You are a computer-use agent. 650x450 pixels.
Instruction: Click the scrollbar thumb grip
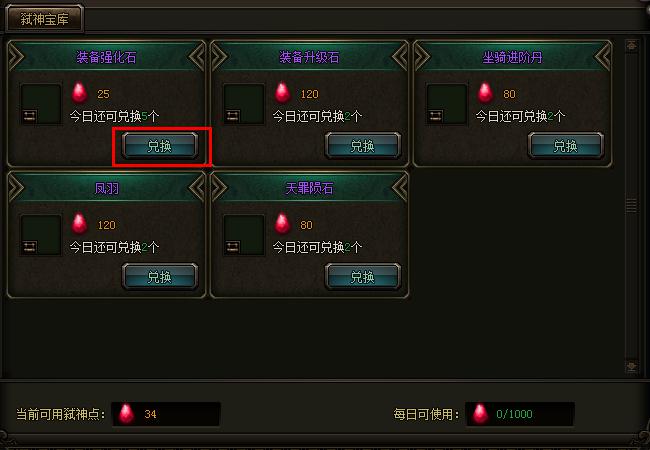tap(631, 205)
